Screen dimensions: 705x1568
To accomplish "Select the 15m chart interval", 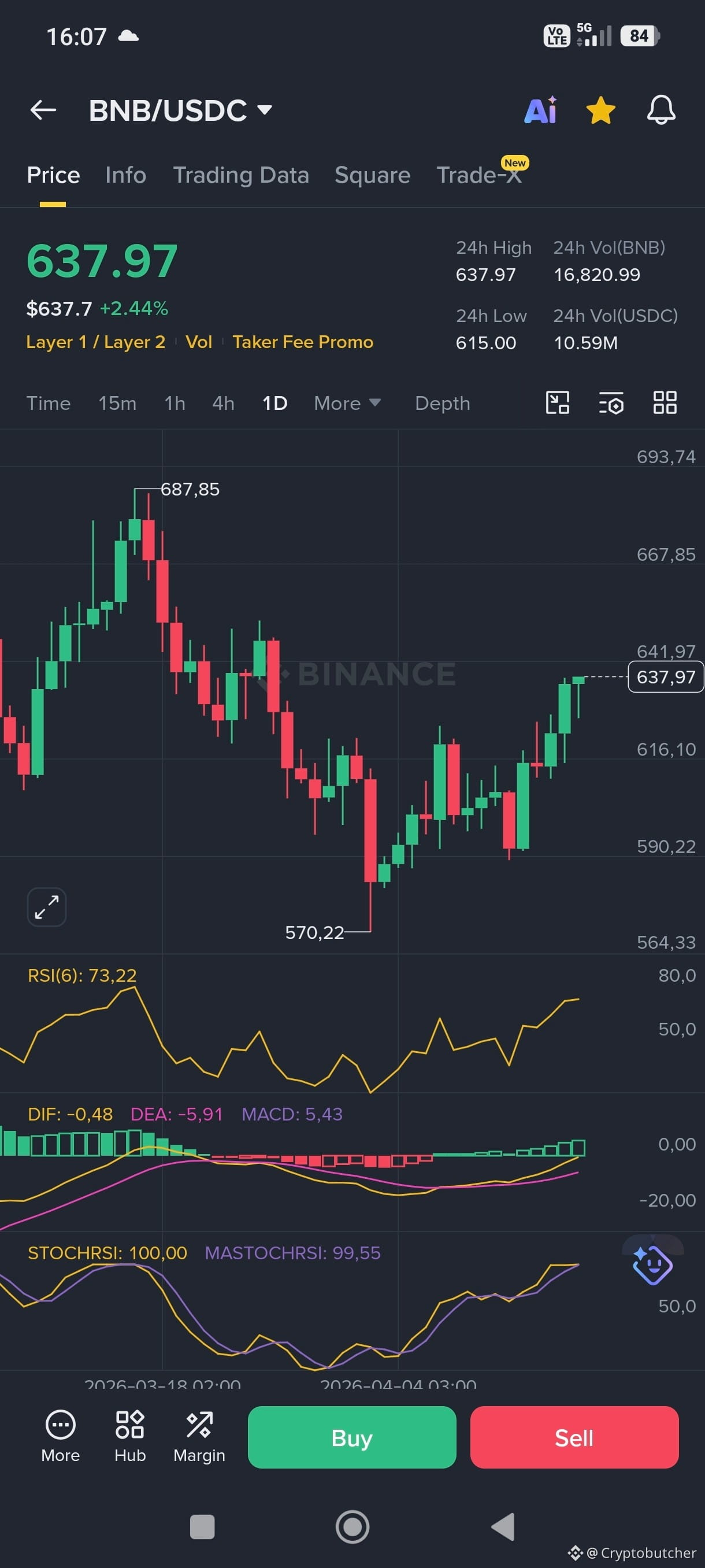I will tap(117, 403).
